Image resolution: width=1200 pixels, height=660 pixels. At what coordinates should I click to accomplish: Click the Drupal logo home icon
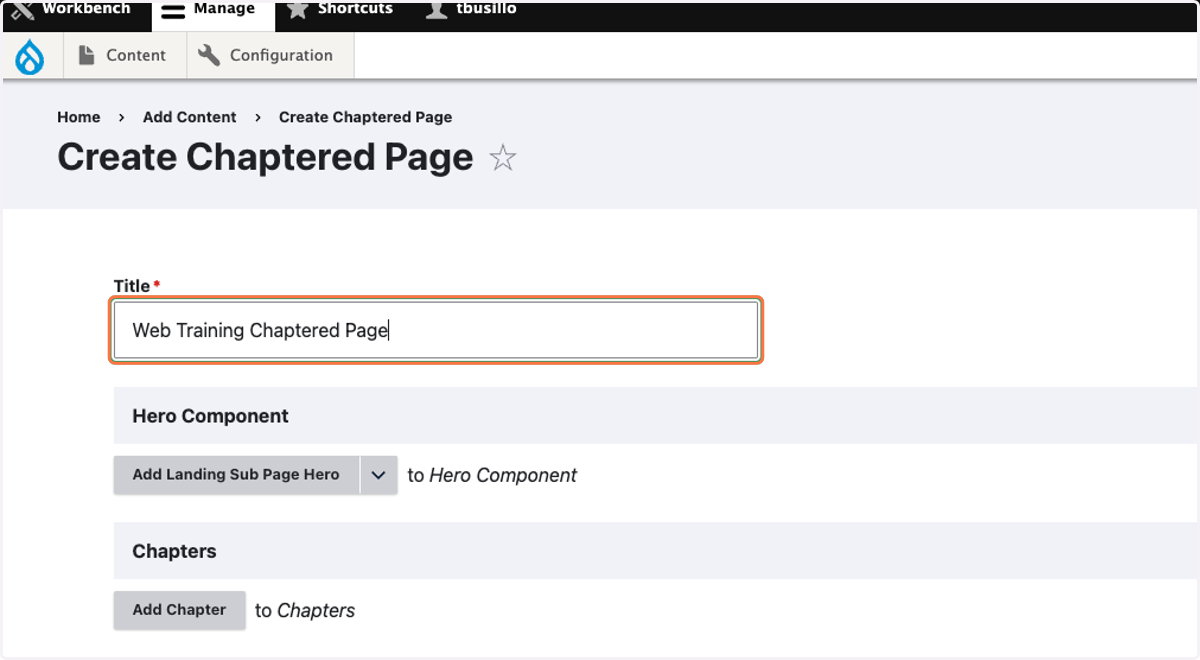coord(30,56)
